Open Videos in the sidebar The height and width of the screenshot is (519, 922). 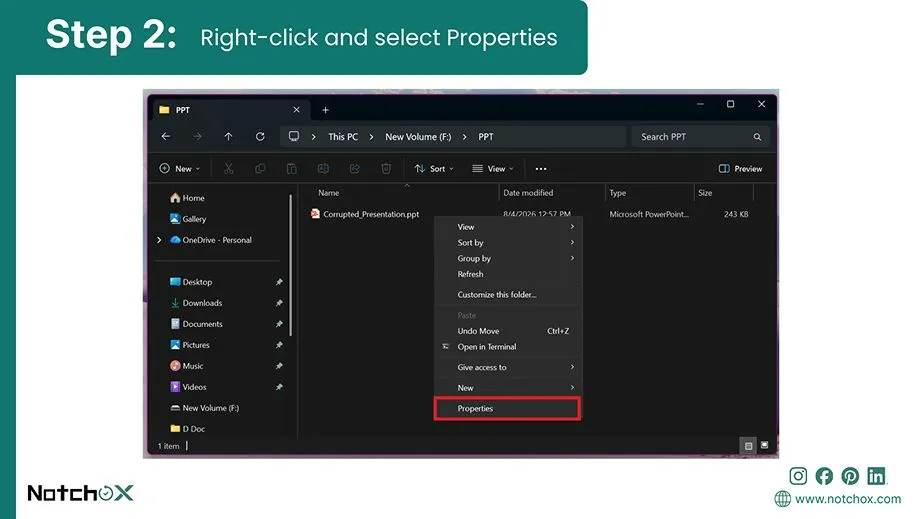188,387
